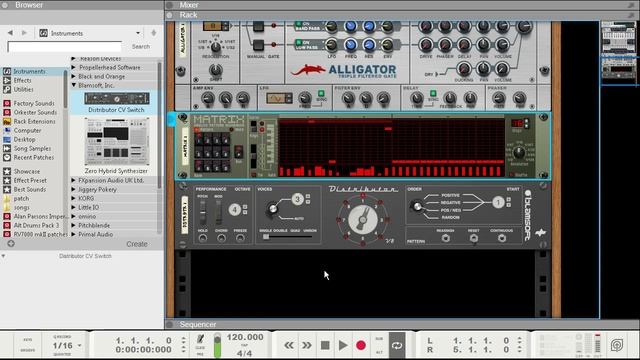Select Effects in browser sidebar
The width and height of the screenshot is (640, 360).
tap(22, 80)
